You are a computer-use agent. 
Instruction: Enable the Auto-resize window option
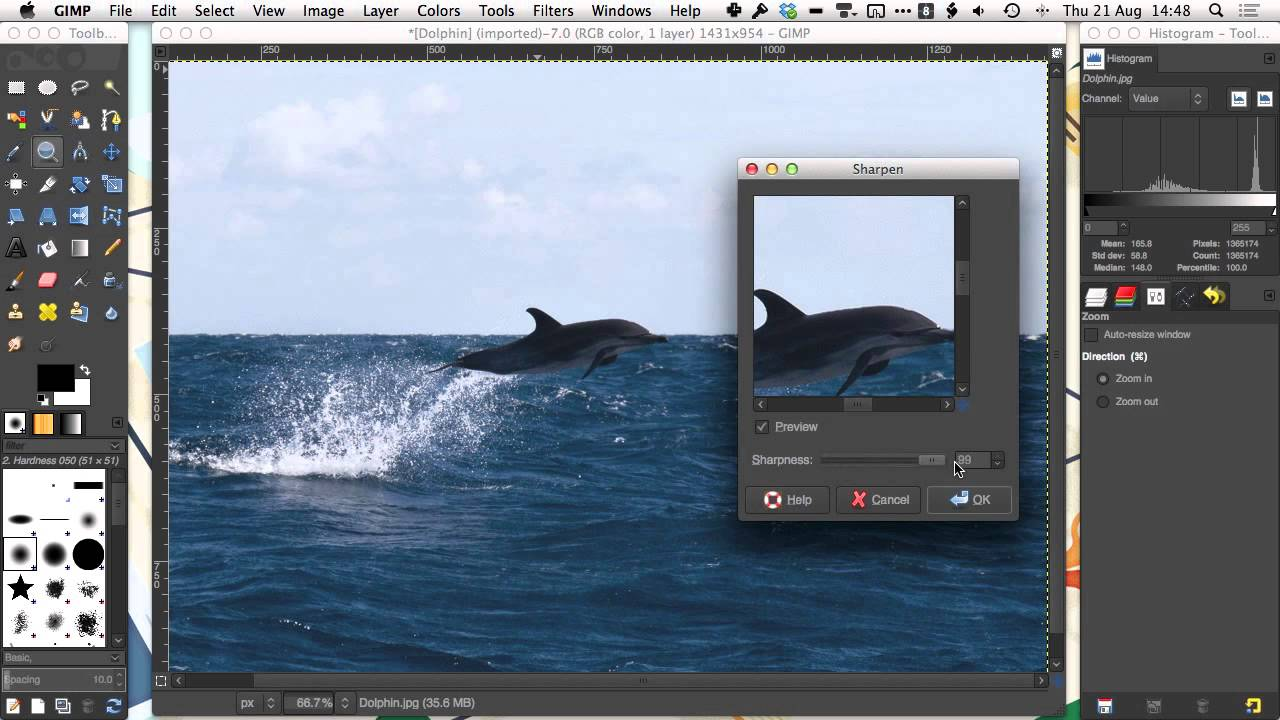pyautogui.click(x=1092, y=334)
